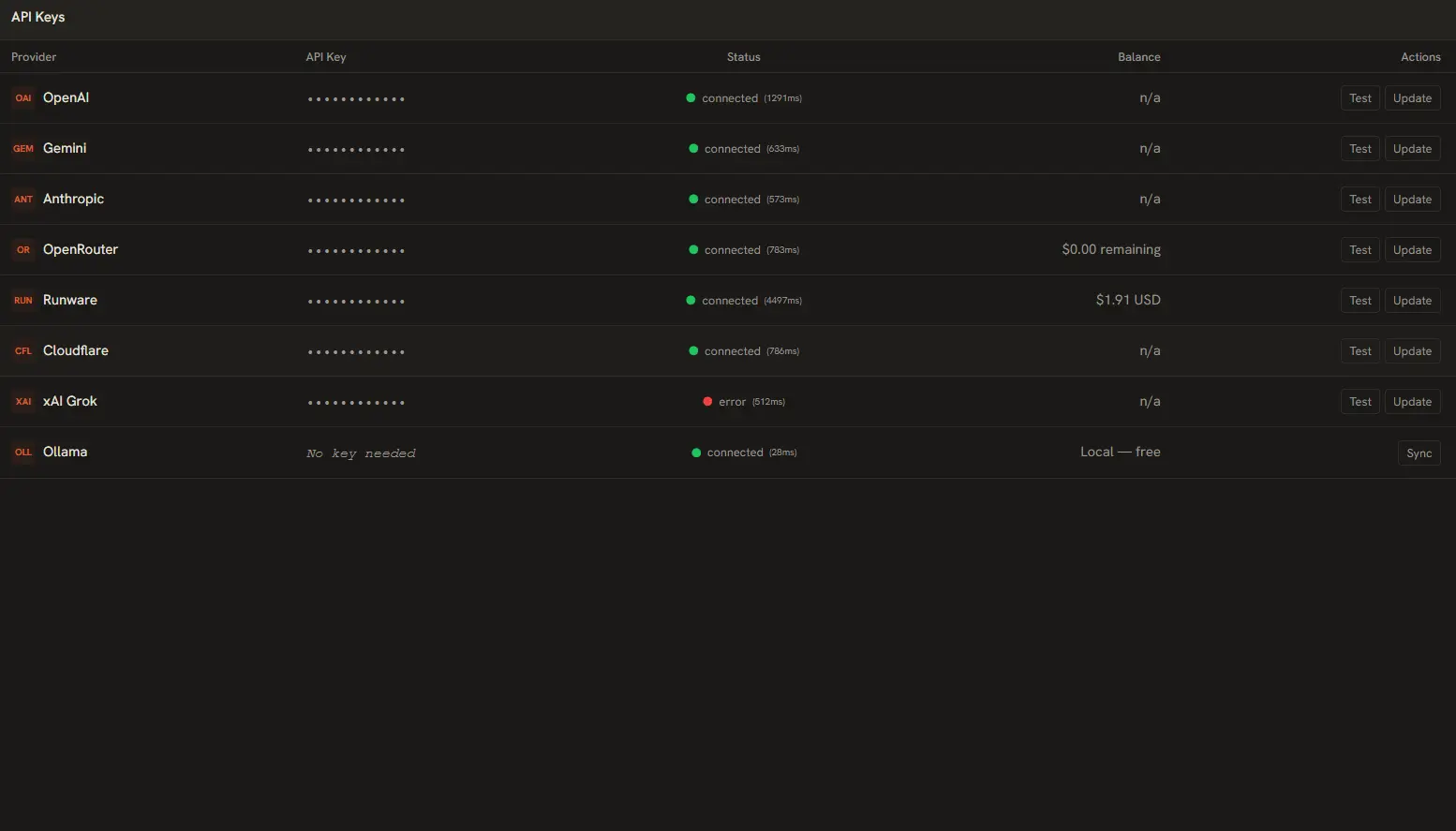
Task: Click the Status column header
Action: click(744, 57)
